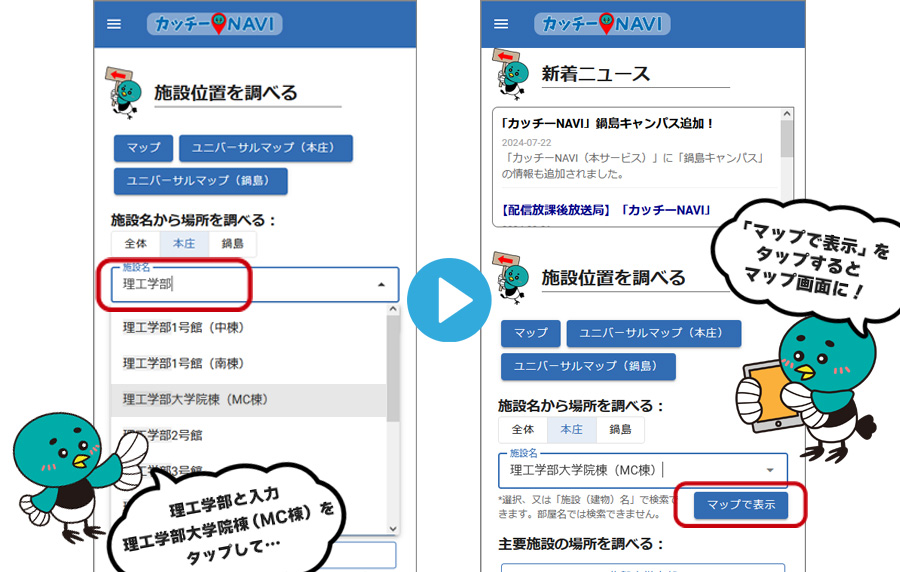This screenshot has height=572, width=900.
Task: Click the カッチーNAVI logo on right screen
Action: pyautogui.click(x=602, y=24)
